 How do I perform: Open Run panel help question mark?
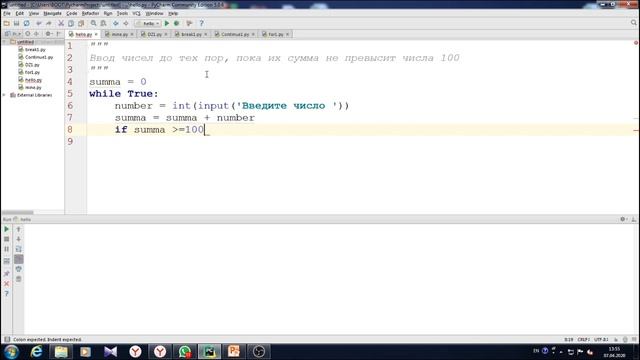coord(7,294)
